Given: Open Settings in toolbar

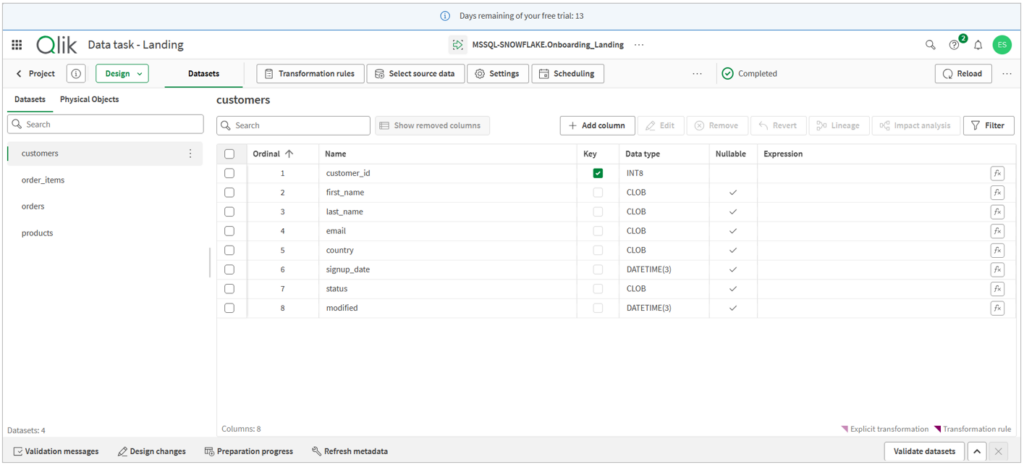Looking at the screenshot, I should 498,74.
